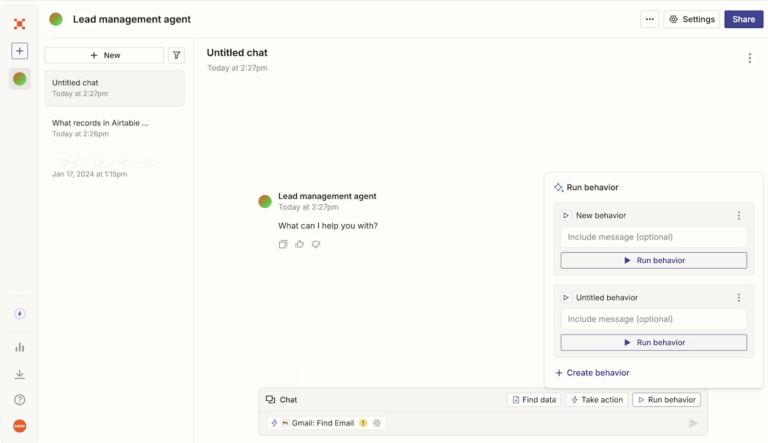
Task: Open the Zapier home logo icon
Action: (x=20, y=24)
